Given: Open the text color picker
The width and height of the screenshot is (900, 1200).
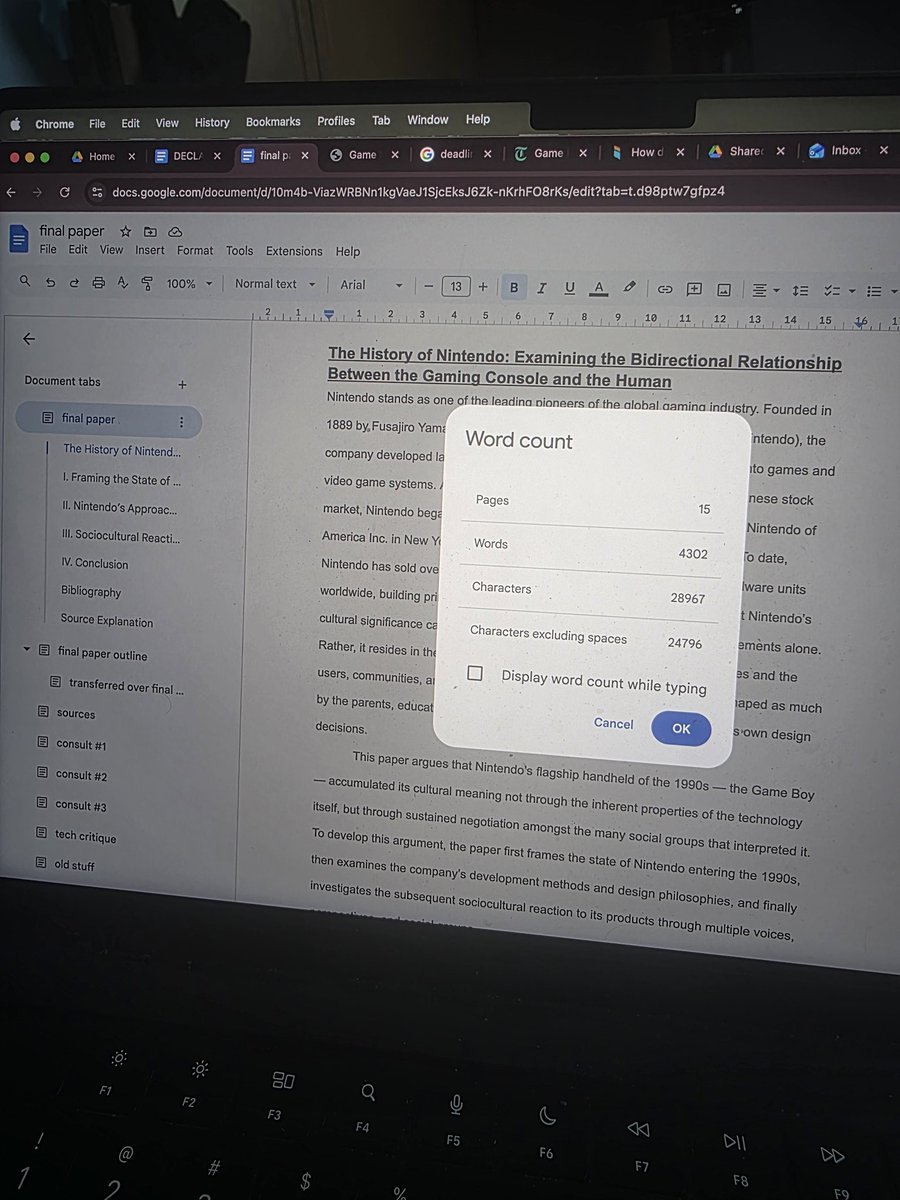Looking at the screenshot, I should click(599, 289).
